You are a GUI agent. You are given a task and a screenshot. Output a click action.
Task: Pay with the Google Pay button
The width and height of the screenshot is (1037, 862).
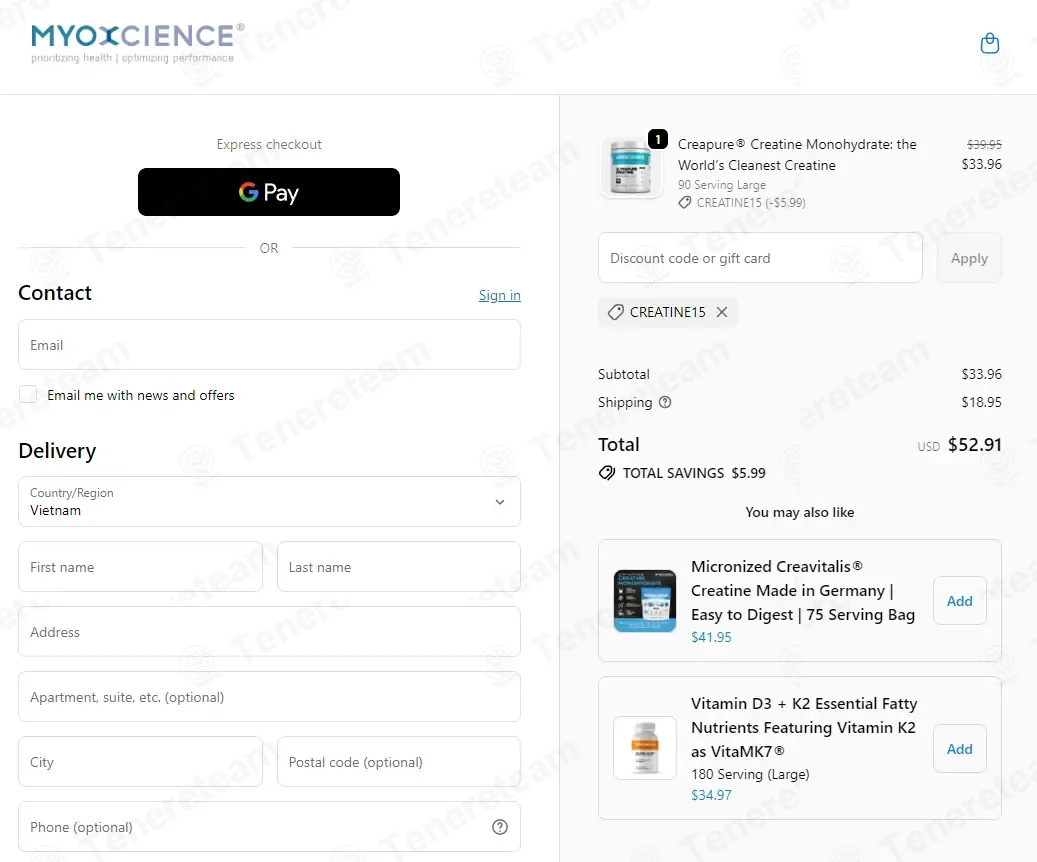pos(269,192)
